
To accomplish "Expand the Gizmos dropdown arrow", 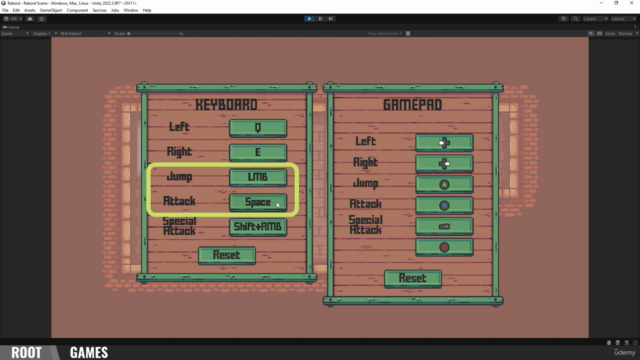I will pos(636,33).
